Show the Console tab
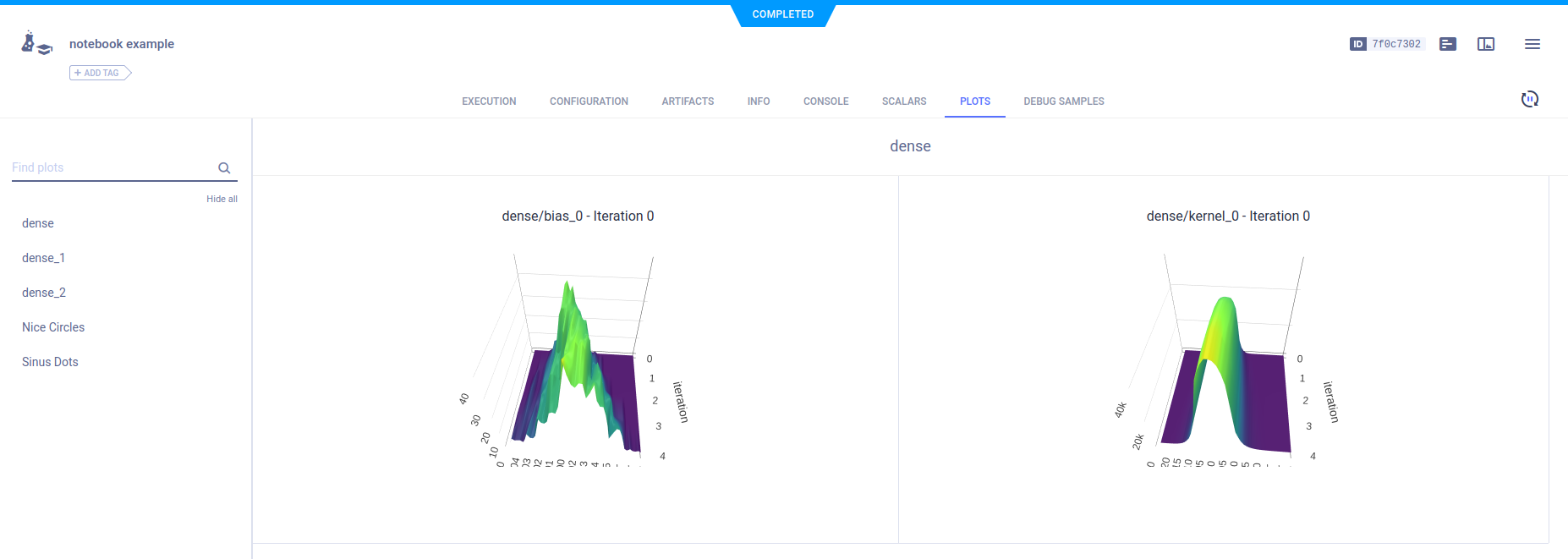Screen dimensions: 1568x559 tap(825, 101)
